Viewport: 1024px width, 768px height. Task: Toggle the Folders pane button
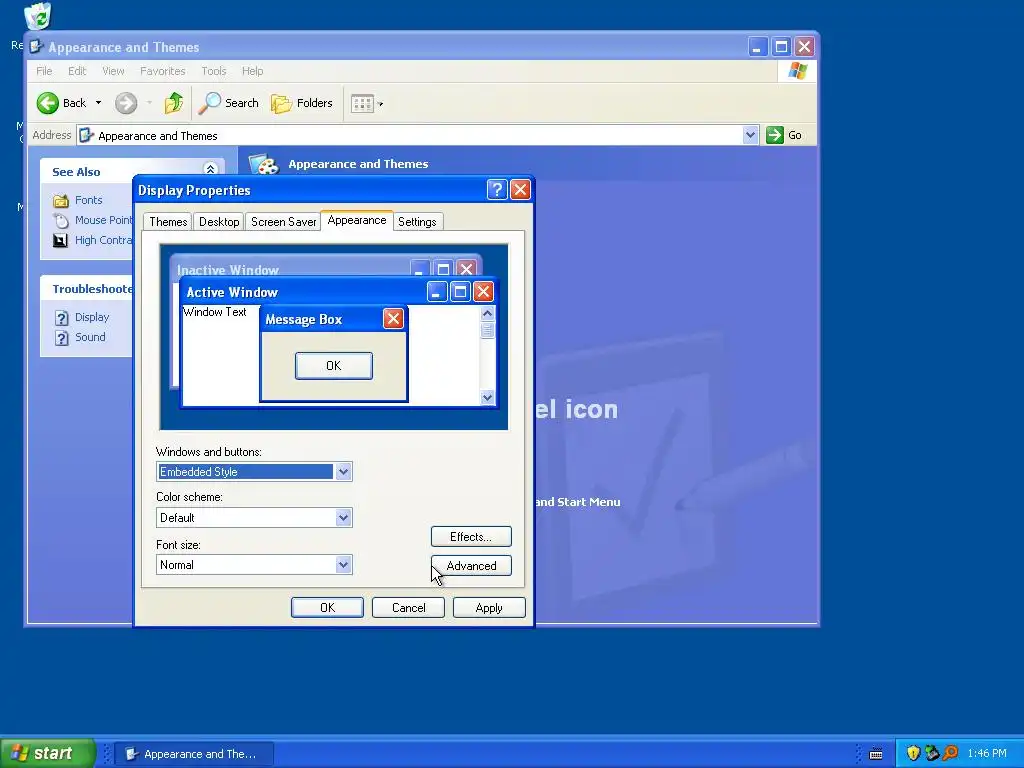point(302,103)
